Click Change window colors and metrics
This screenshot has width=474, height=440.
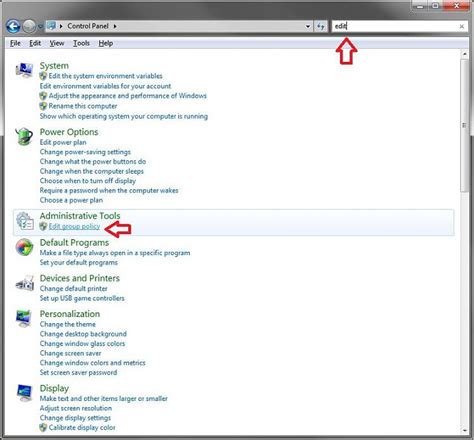click(93, 363)
